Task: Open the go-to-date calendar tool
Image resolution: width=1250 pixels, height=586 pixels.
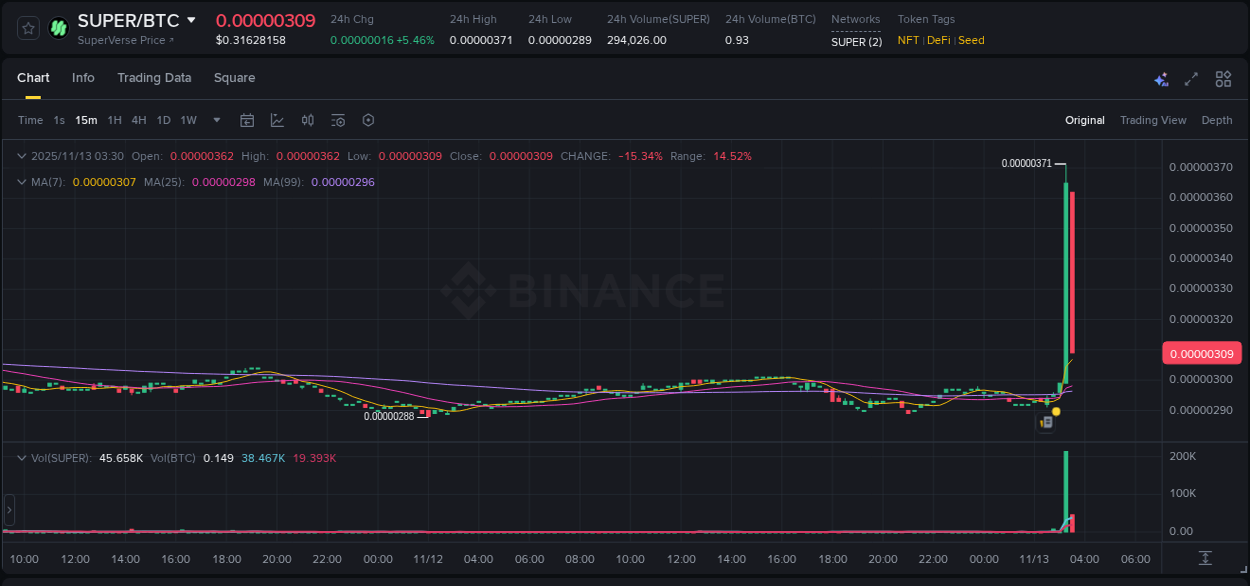Action: click(247, 120)
